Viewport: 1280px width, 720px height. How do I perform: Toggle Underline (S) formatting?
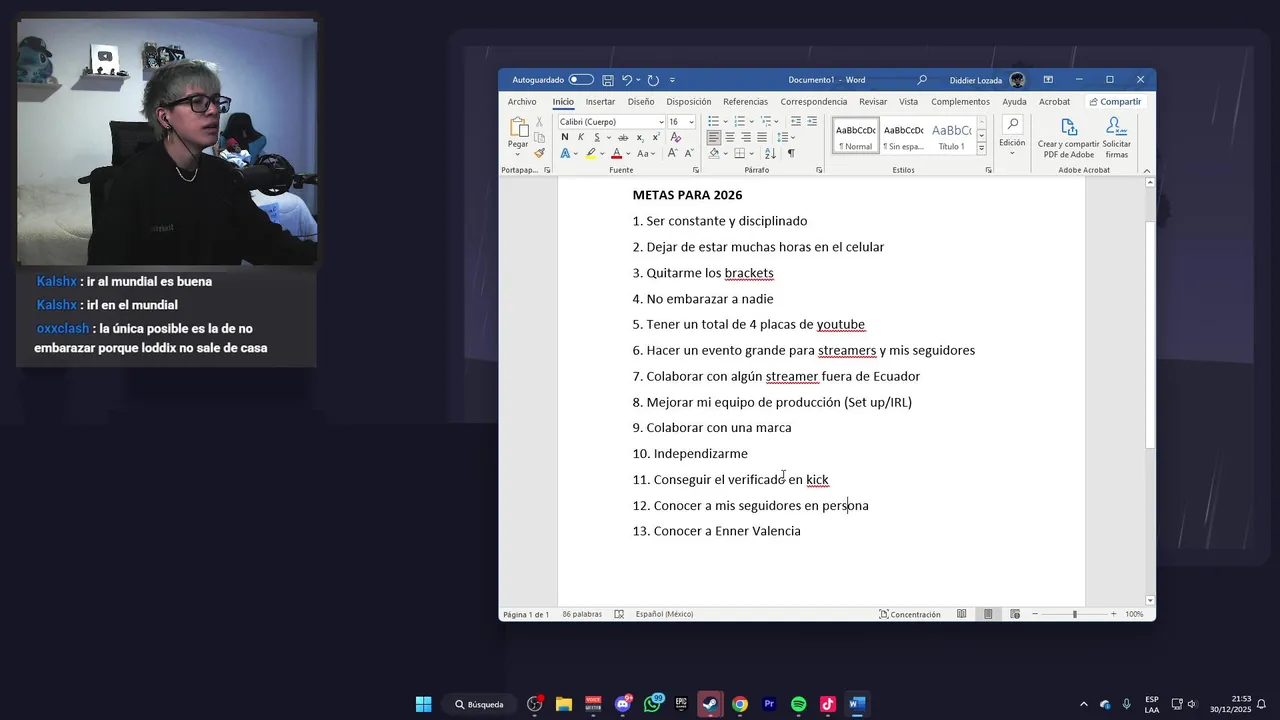[x=597, y=138]
